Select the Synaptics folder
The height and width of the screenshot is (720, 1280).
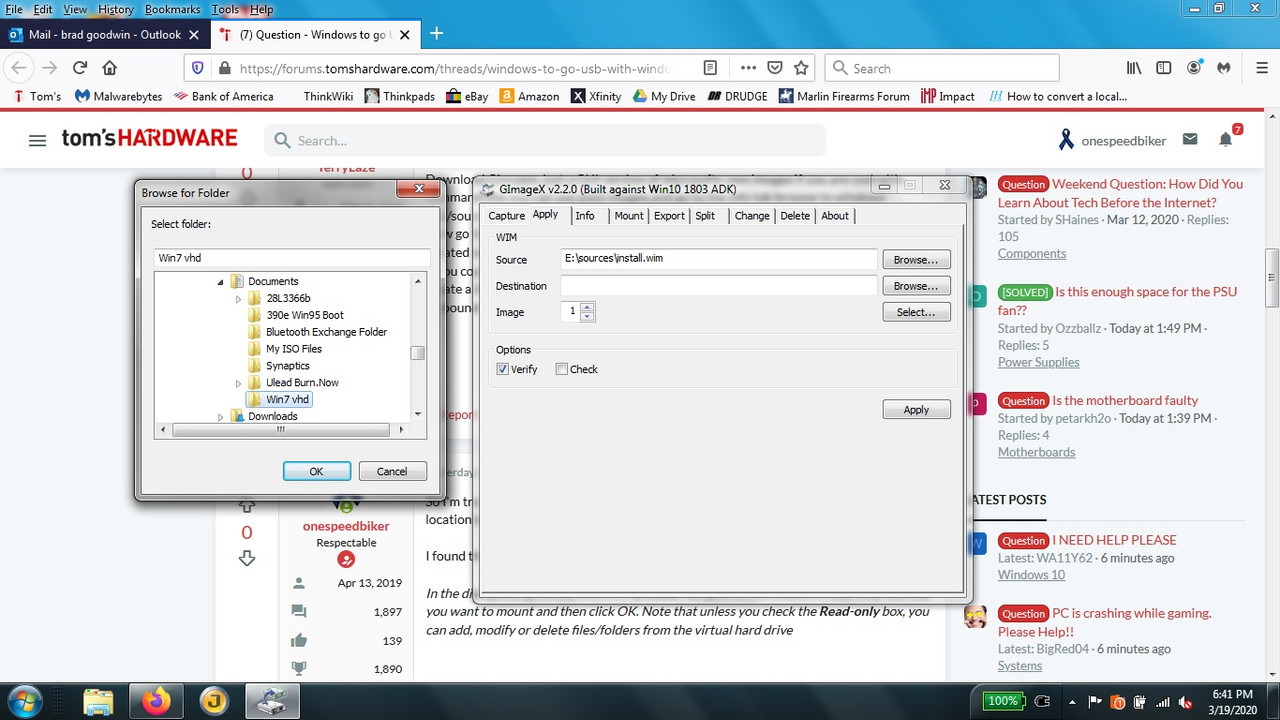[x=288, y=366]
